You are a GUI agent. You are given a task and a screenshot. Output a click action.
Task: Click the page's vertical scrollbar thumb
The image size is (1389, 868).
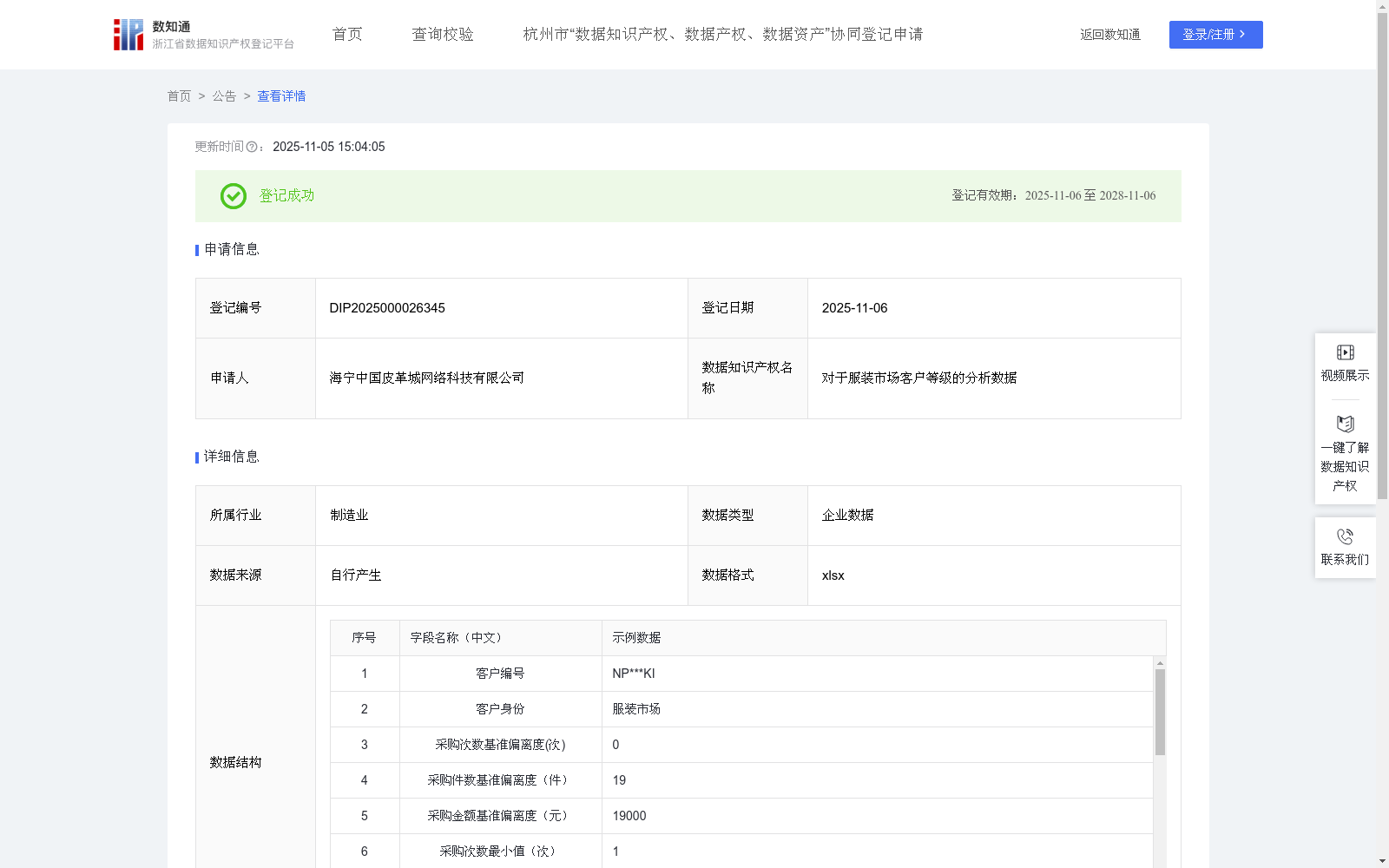(1382, 257)
